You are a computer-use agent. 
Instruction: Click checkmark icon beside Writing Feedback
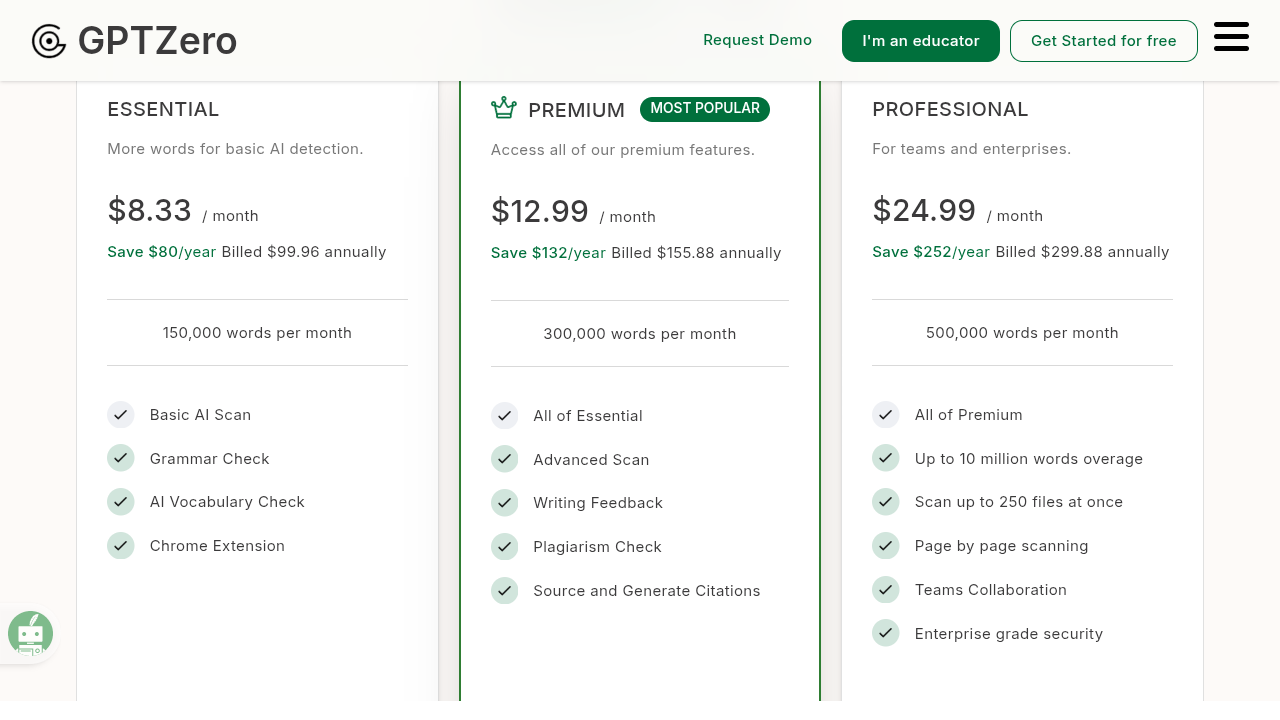coord(505,502)
